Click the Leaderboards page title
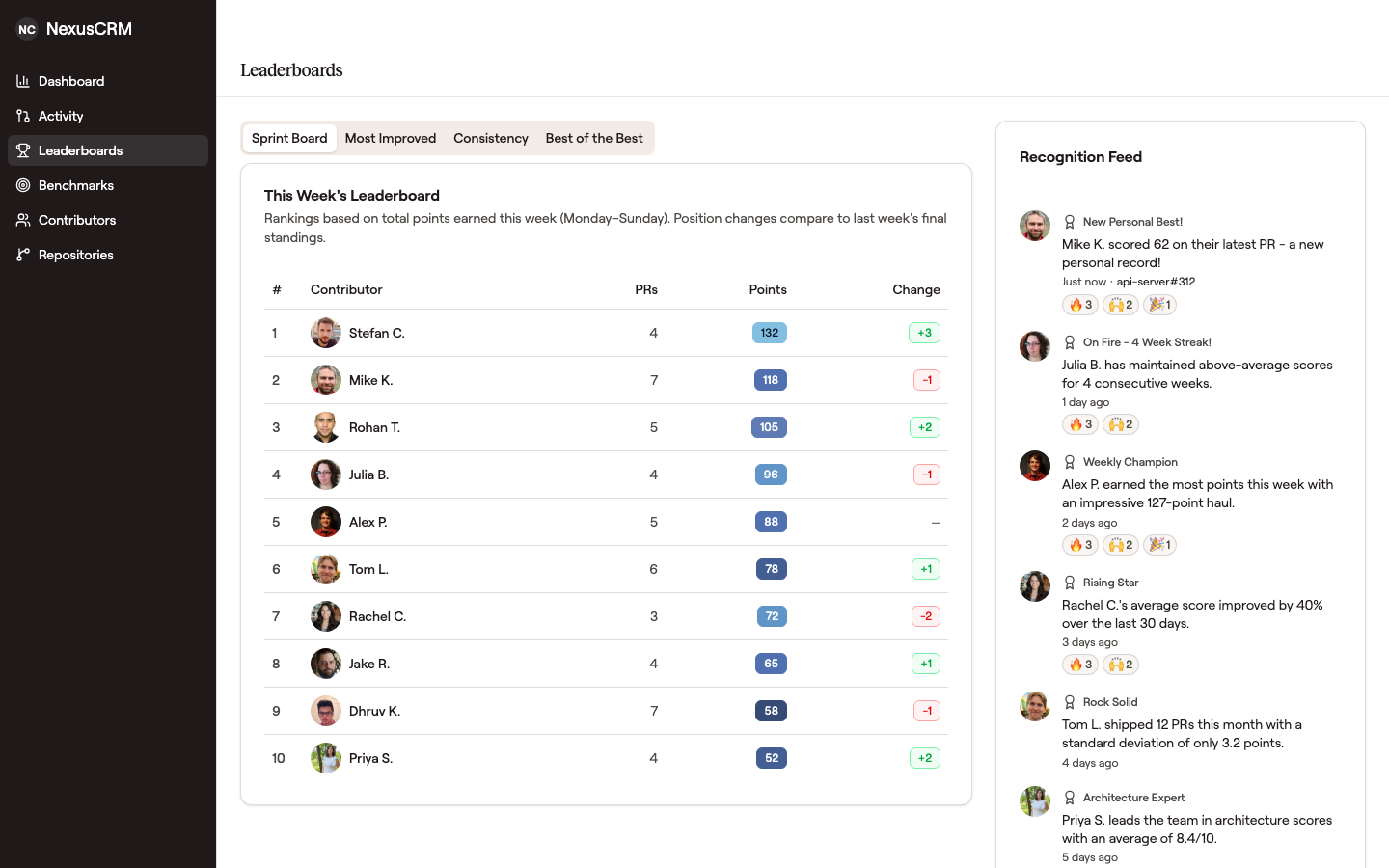Viewport: 1389px width, 868px height. click(x=291, y=69)
